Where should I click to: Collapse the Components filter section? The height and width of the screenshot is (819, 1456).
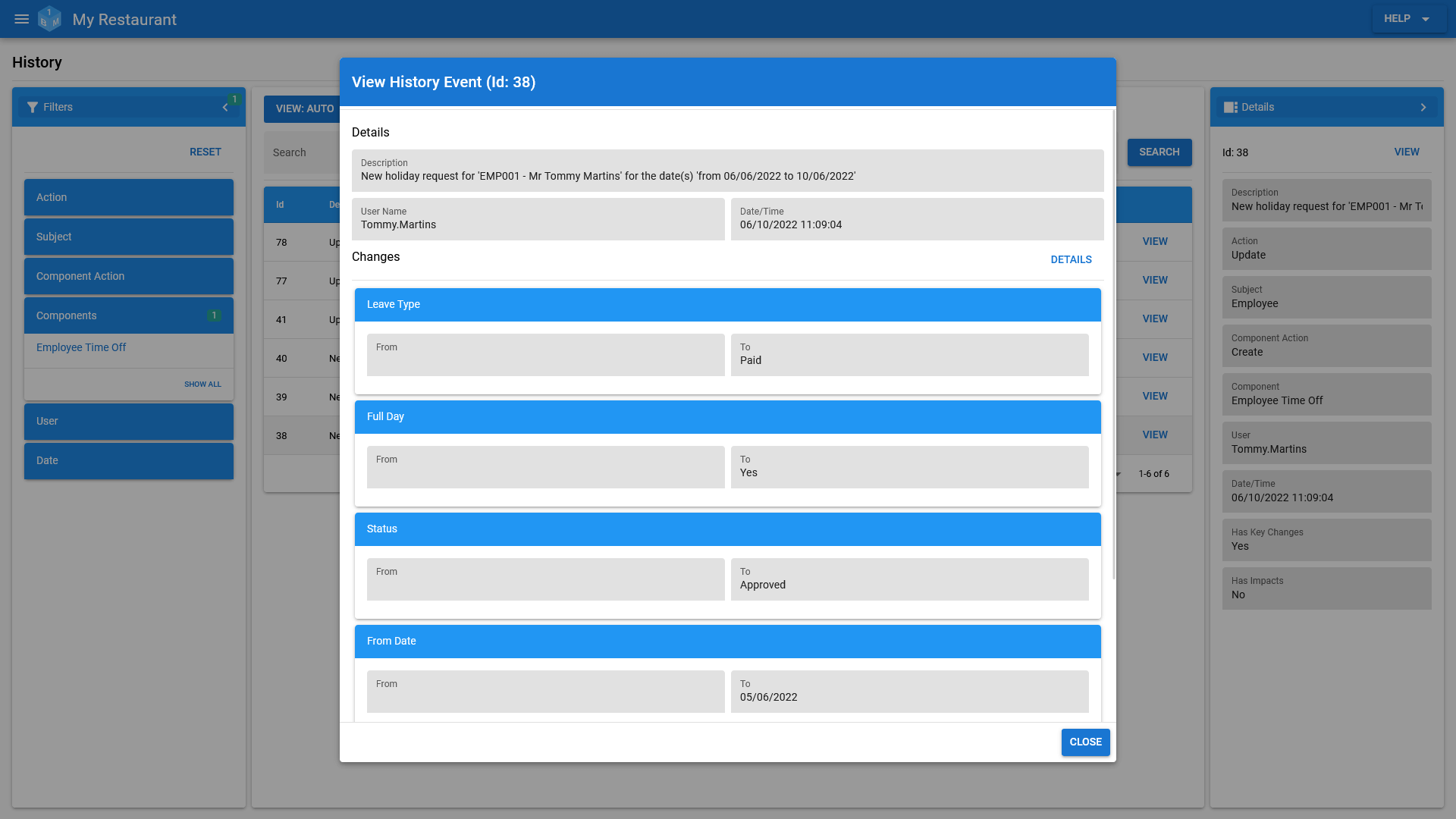129,315
